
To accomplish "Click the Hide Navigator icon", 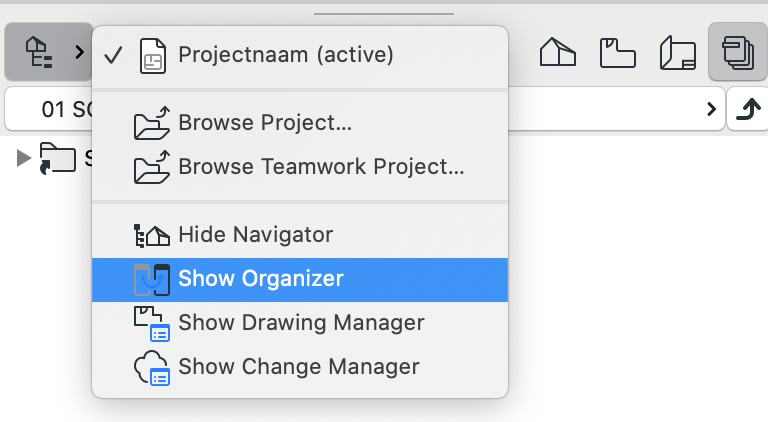I will (152, 235).
